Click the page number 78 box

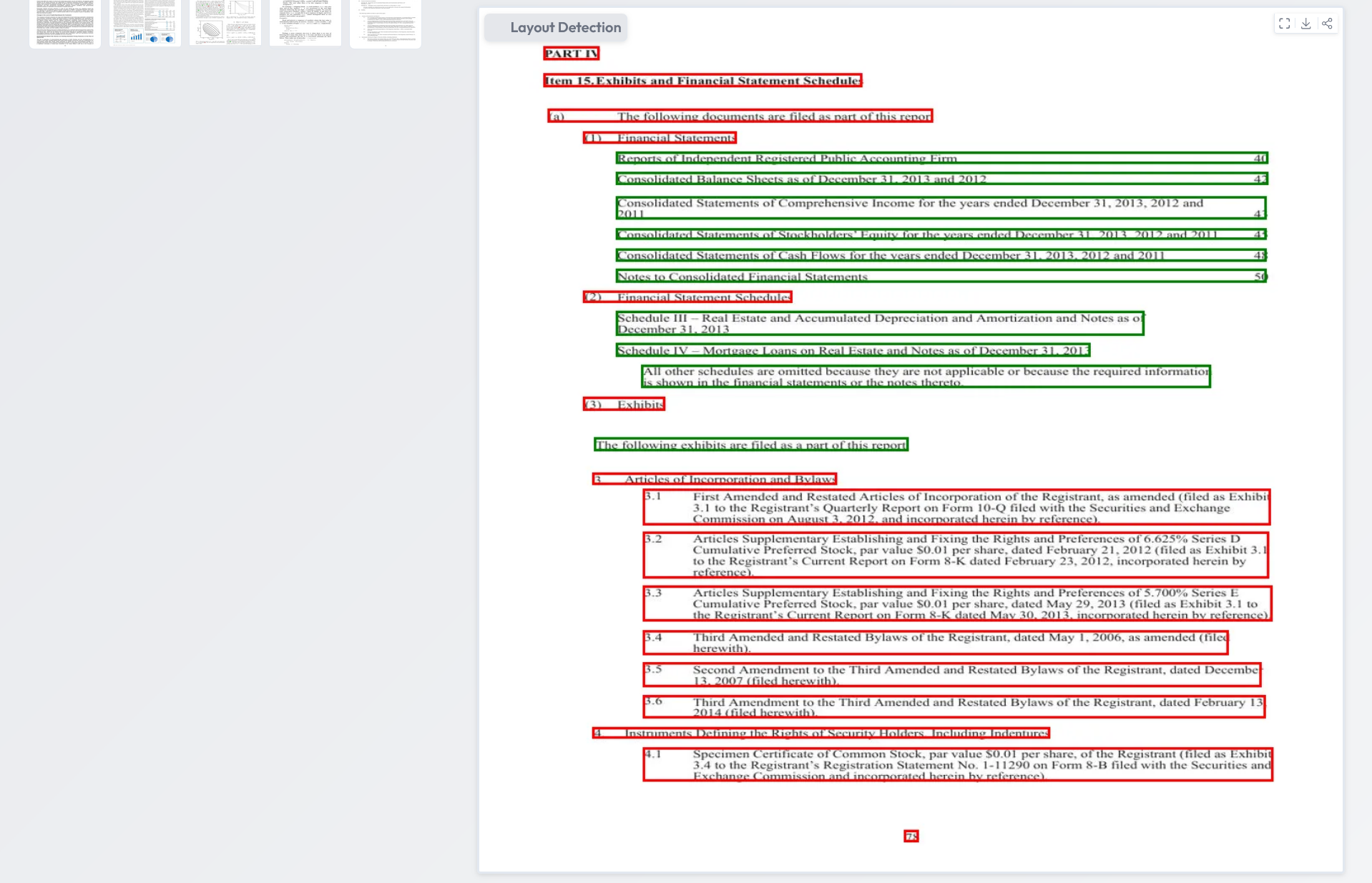pos(911,837)
